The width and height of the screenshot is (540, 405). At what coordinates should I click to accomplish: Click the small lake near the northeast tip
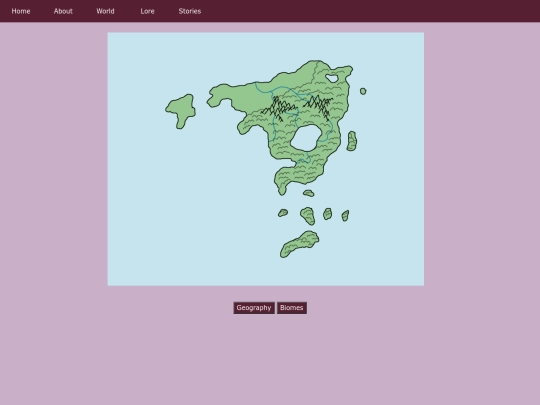pyautogui.click(x=332, y=78)
